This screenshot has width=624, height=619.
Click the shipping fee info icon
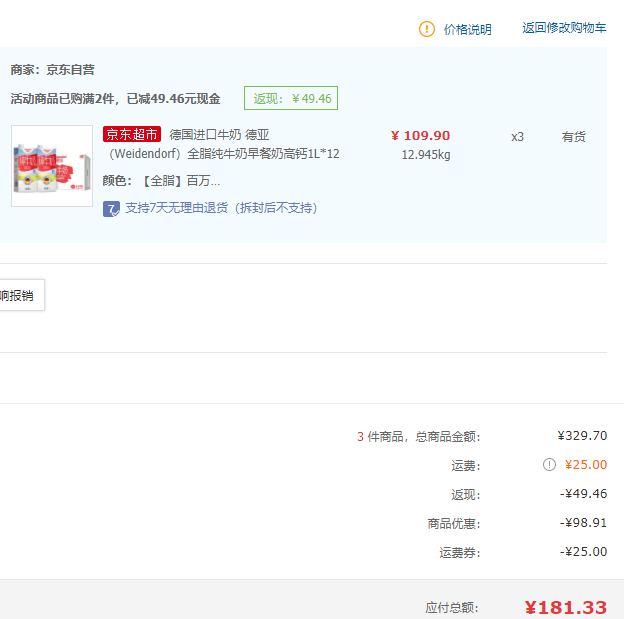[549, 464]
